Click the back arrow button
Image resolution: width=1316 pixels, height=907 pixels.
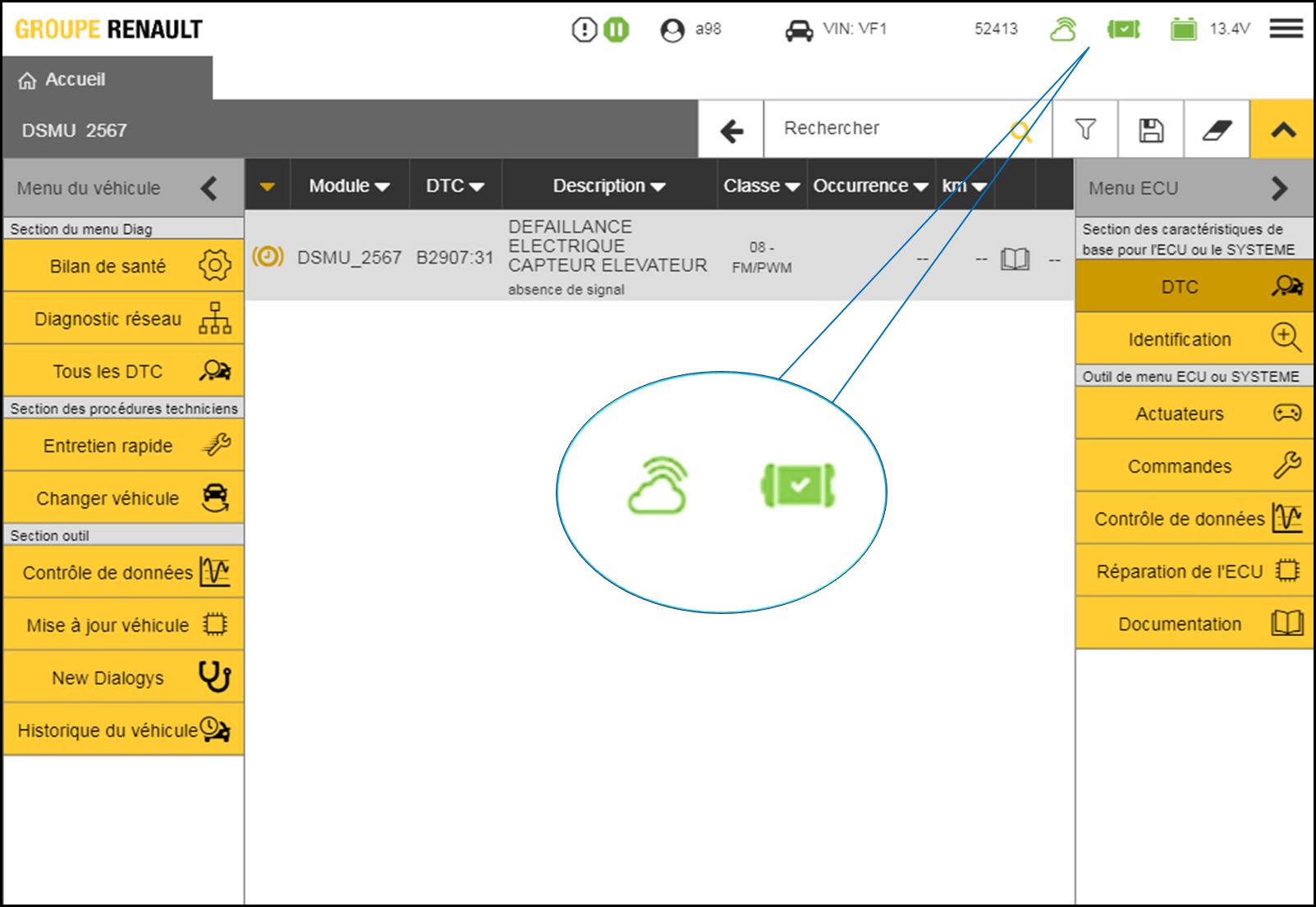coord(731,130)
